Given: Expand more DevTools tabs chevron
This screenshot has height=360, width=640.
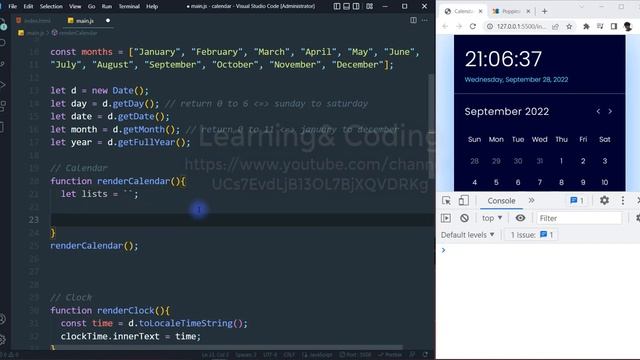Looking at the screenshot, I should (531, 200).
